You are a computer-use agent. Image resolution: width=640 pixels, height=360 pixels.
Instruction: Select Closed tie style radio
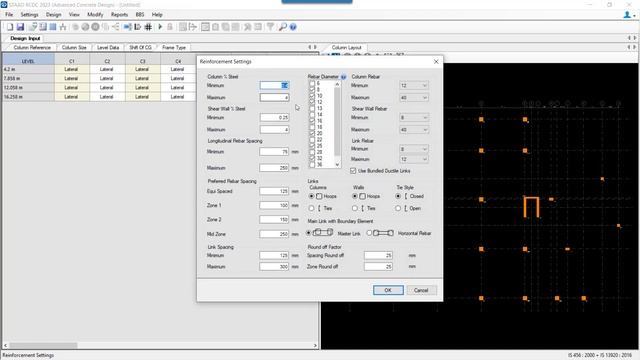click(398, 196)
